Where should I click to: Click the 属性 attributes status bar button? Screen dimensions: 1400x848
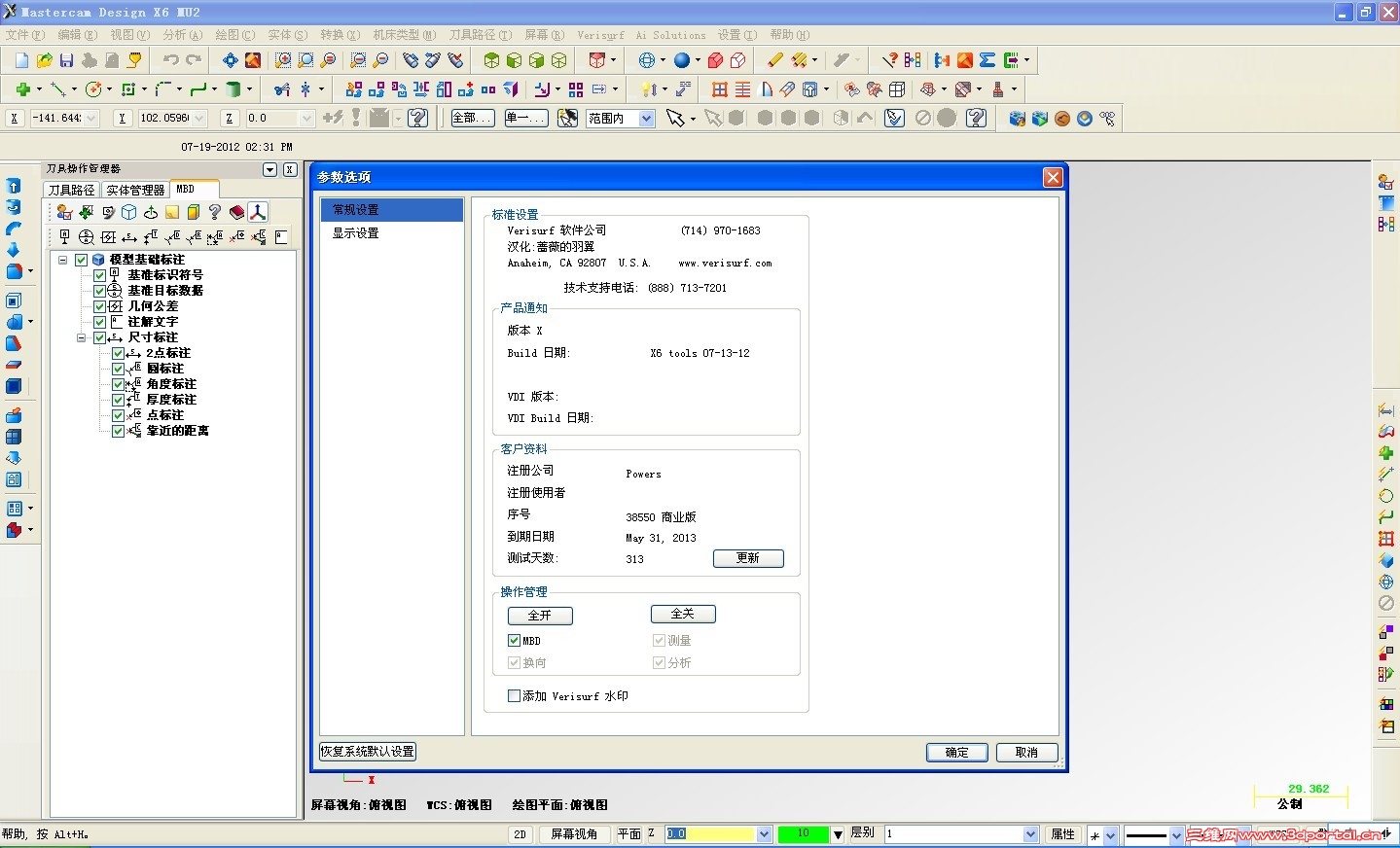click(x=1063, y=834)
